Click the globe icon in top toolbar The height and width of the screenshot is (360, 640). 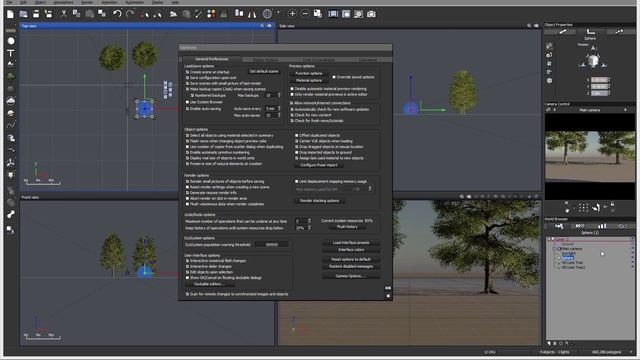267,14
